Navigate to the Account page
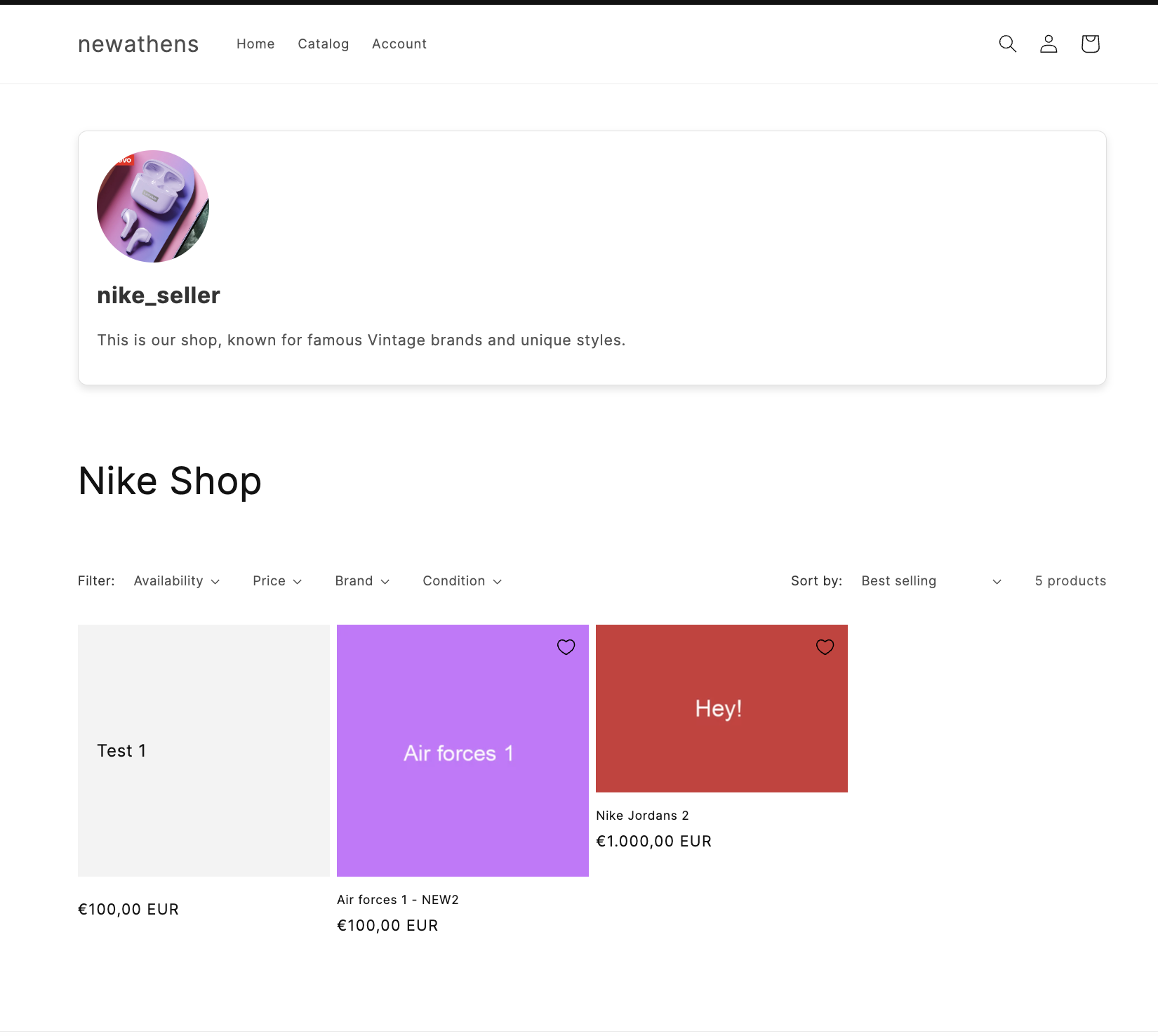 399,44
